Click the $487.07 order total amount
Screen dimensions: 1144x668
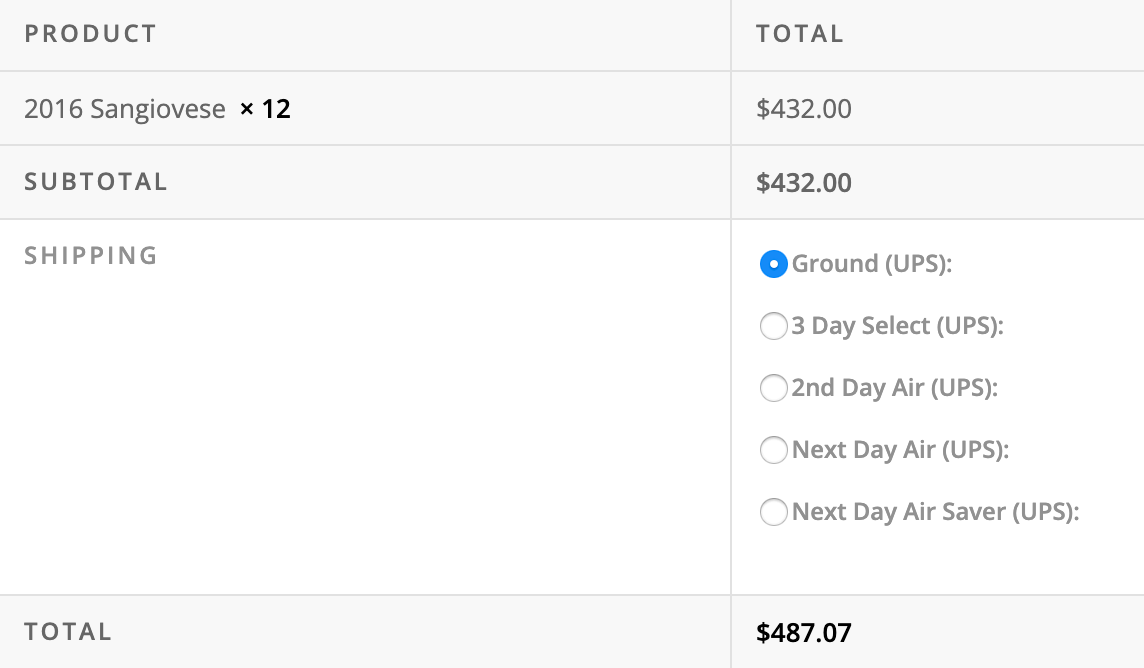pyautogui.click(x=803, y=633)
